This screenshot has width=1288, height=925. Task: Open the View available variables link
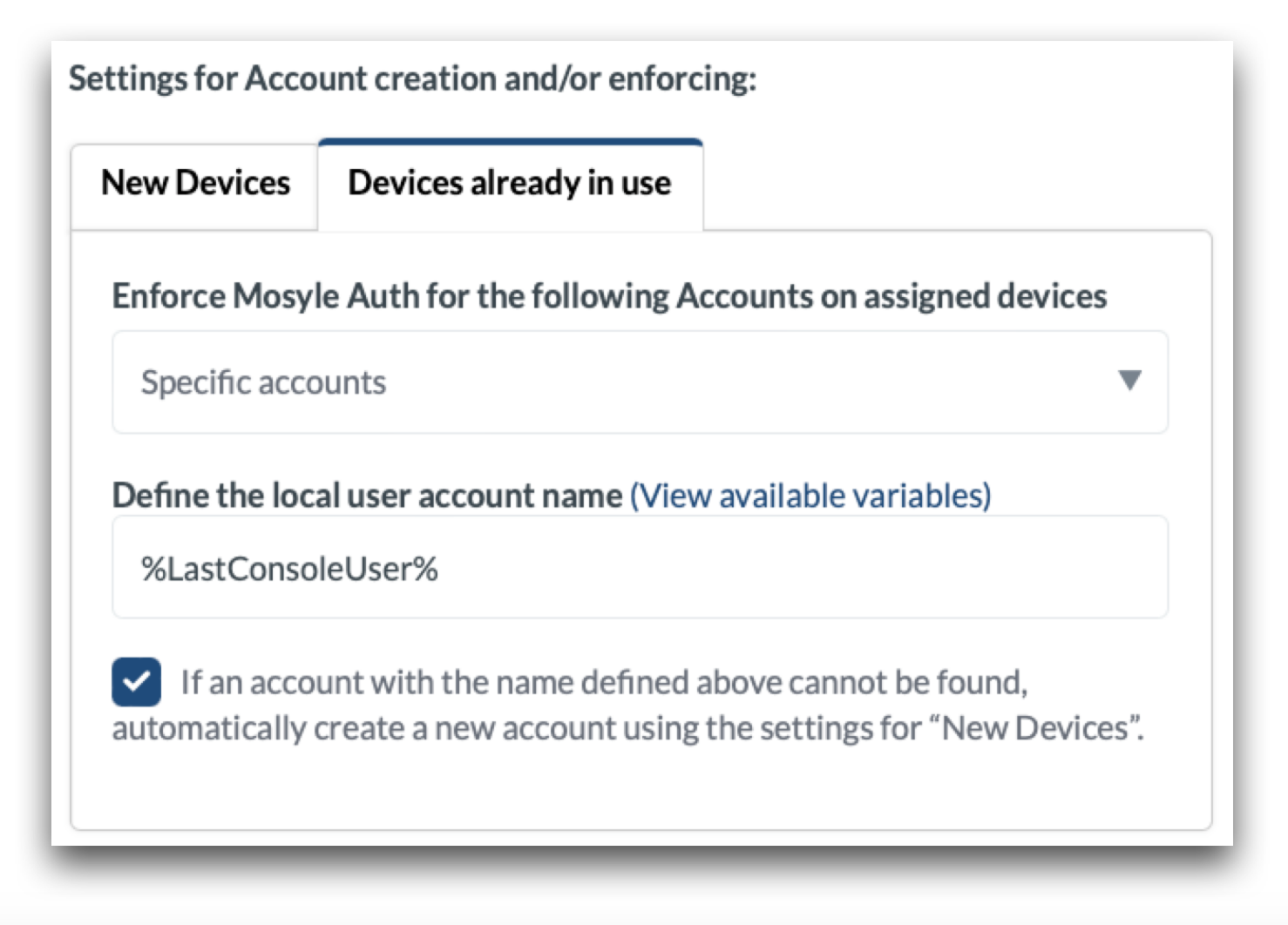point(810,496)
